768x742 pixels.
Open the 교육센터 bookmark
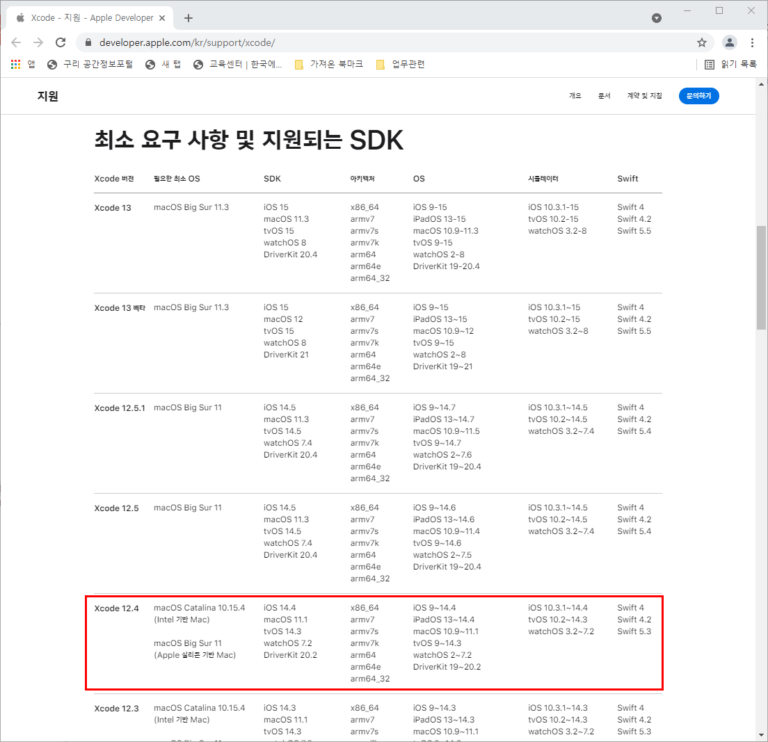click(x=238, y=64)
